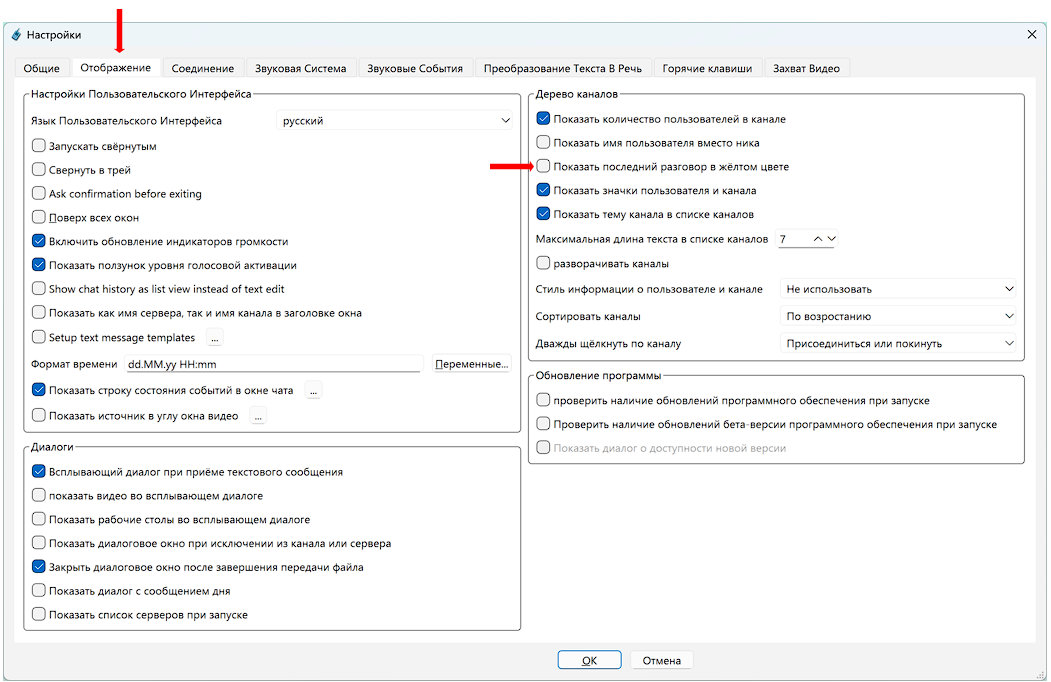Toggle 'Запускать свёрнутым' checkbox
This screenshot has width=1051, height=682.
click(39, 146)
